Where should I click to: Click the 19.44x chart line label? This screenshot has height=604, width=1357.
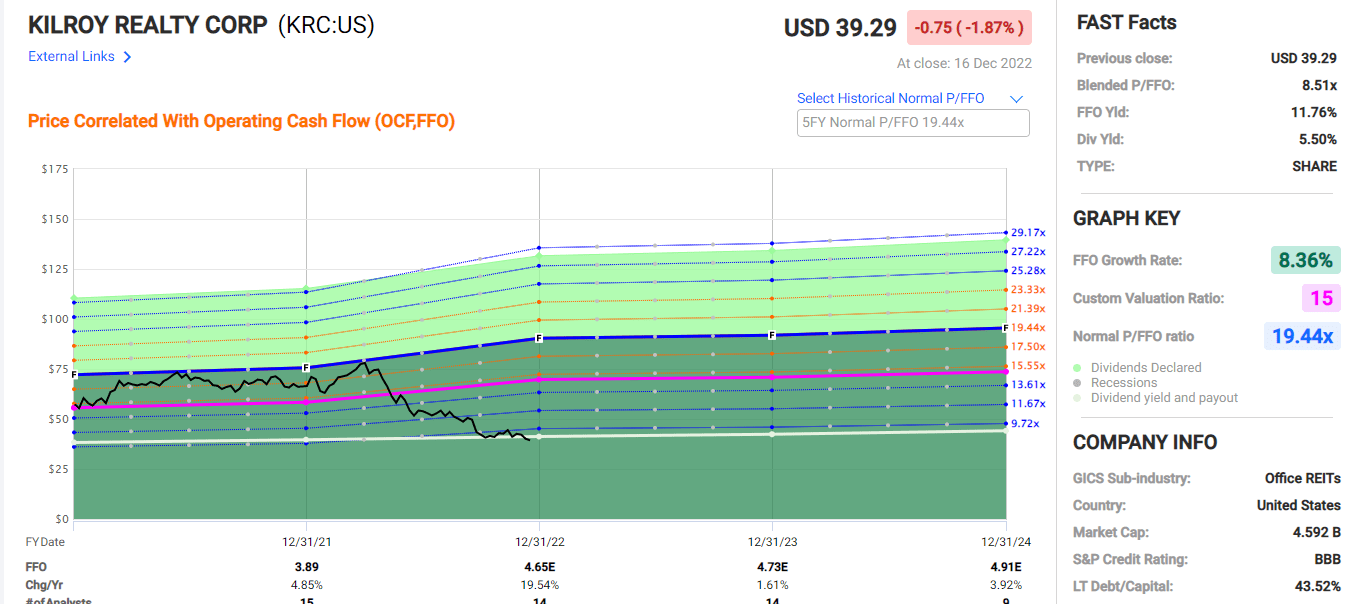point(1028,328)
